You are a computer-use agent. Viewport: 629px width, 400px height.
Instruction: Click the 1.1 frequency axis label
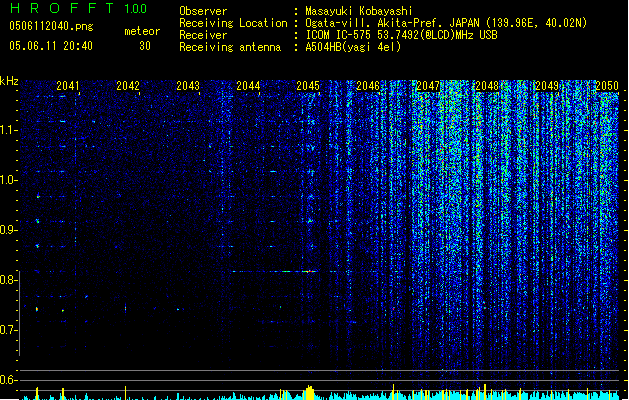[x=9, y=130]
